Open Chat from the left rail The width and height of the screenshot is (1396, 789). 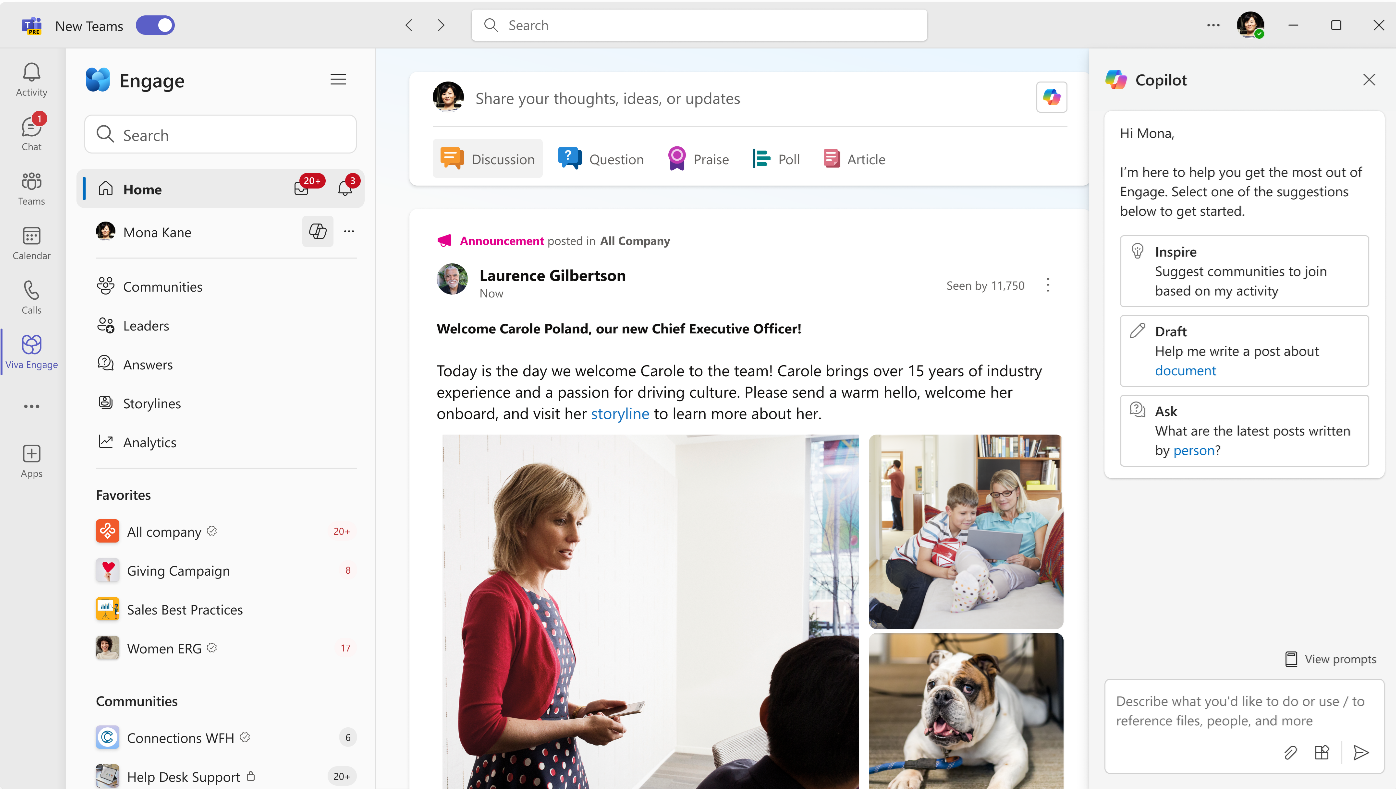[31, 130]
